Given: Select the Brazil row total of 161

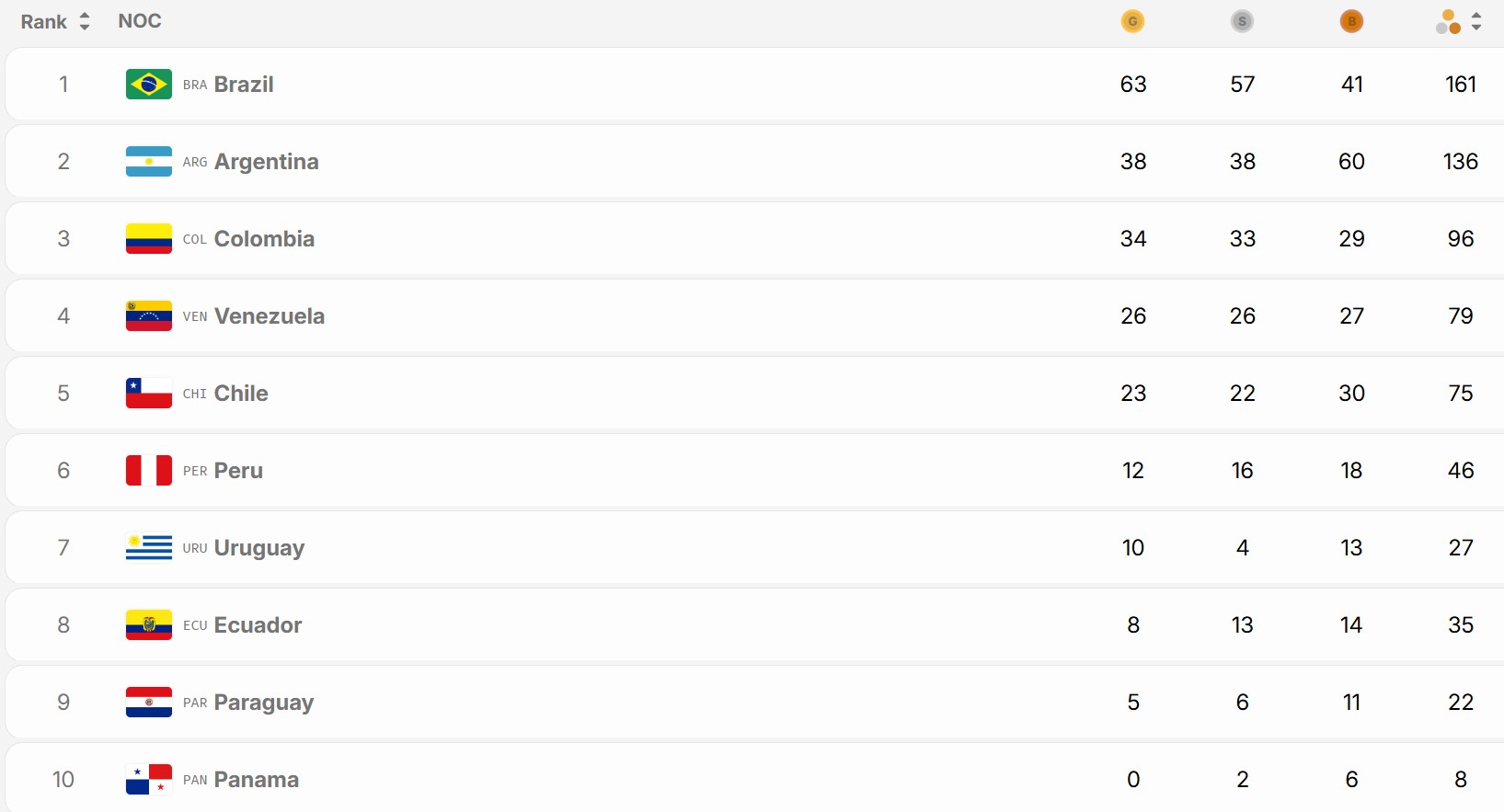Looking at the screenshot, I should (1461, 84).
